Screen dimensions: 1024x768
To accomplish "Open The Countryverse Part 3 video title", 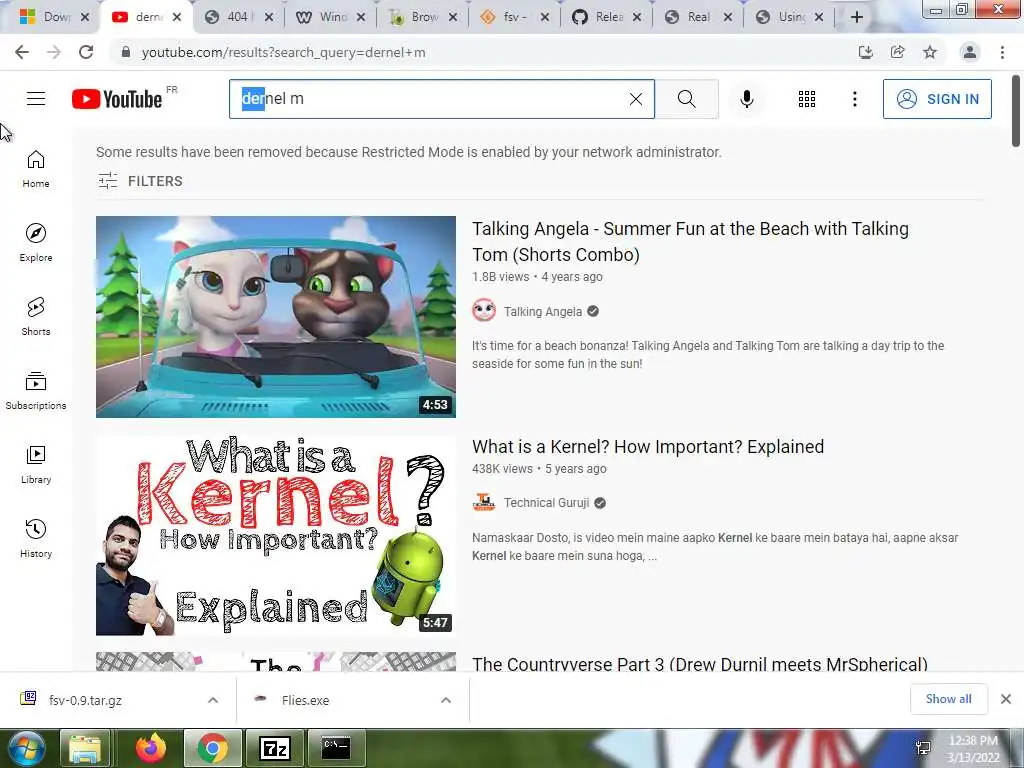I will tap(699, 664).
